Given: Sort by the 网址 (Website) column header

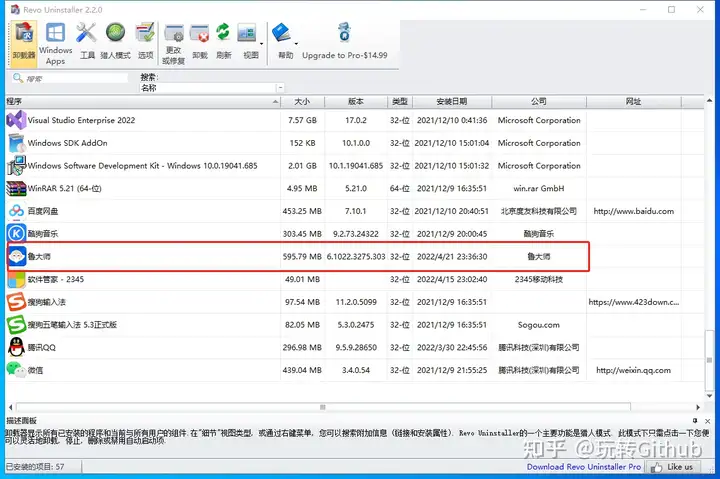Looking at the screenshot, I should coord(634,101).
